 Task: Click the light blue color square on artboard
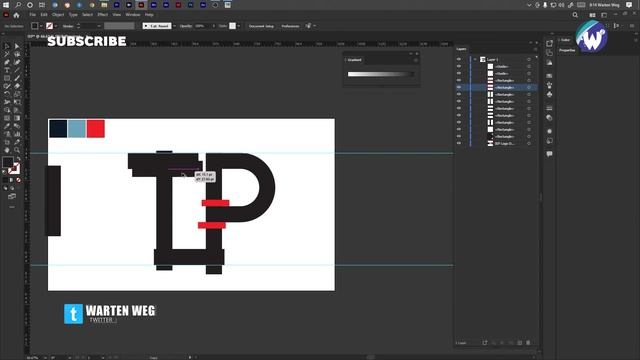(x=77, y=129)
